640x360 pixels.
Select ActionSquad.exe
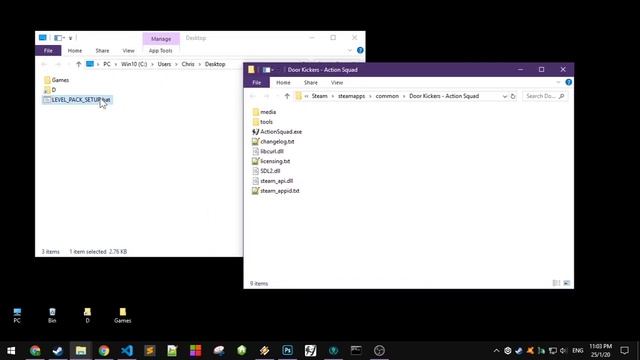[277, 131]
